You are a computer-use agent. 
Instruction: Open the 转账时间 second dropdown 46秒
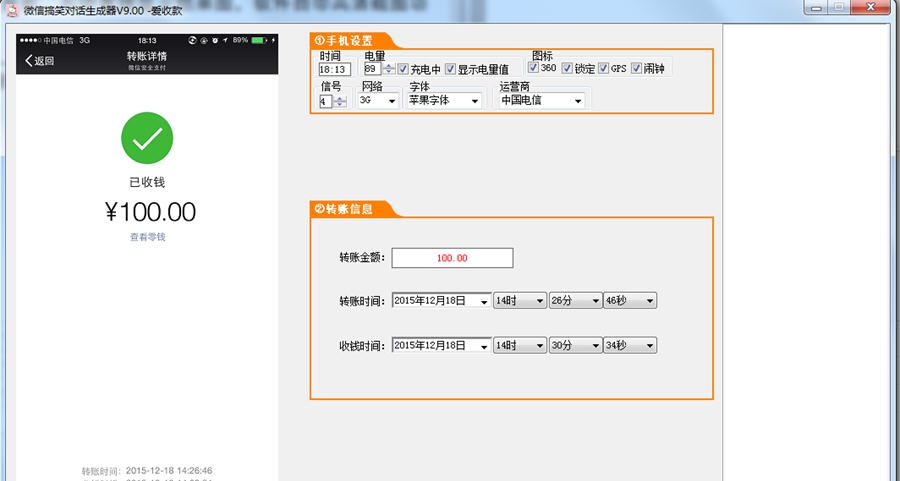[x=630, y=300]
